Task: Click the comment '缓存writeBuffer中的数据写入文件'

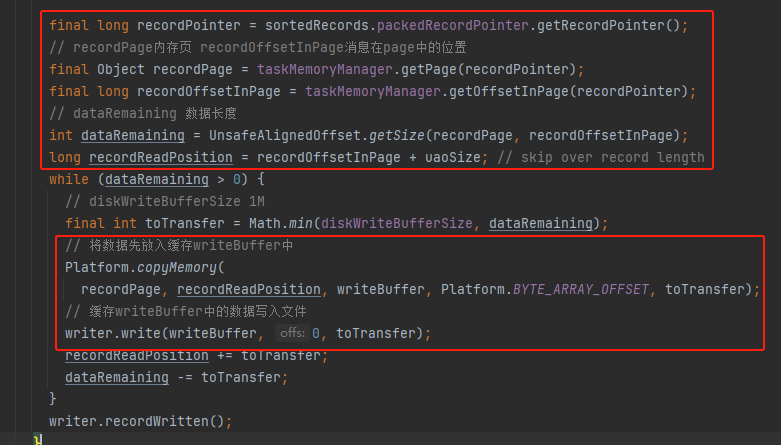Action: pos(186,311)
